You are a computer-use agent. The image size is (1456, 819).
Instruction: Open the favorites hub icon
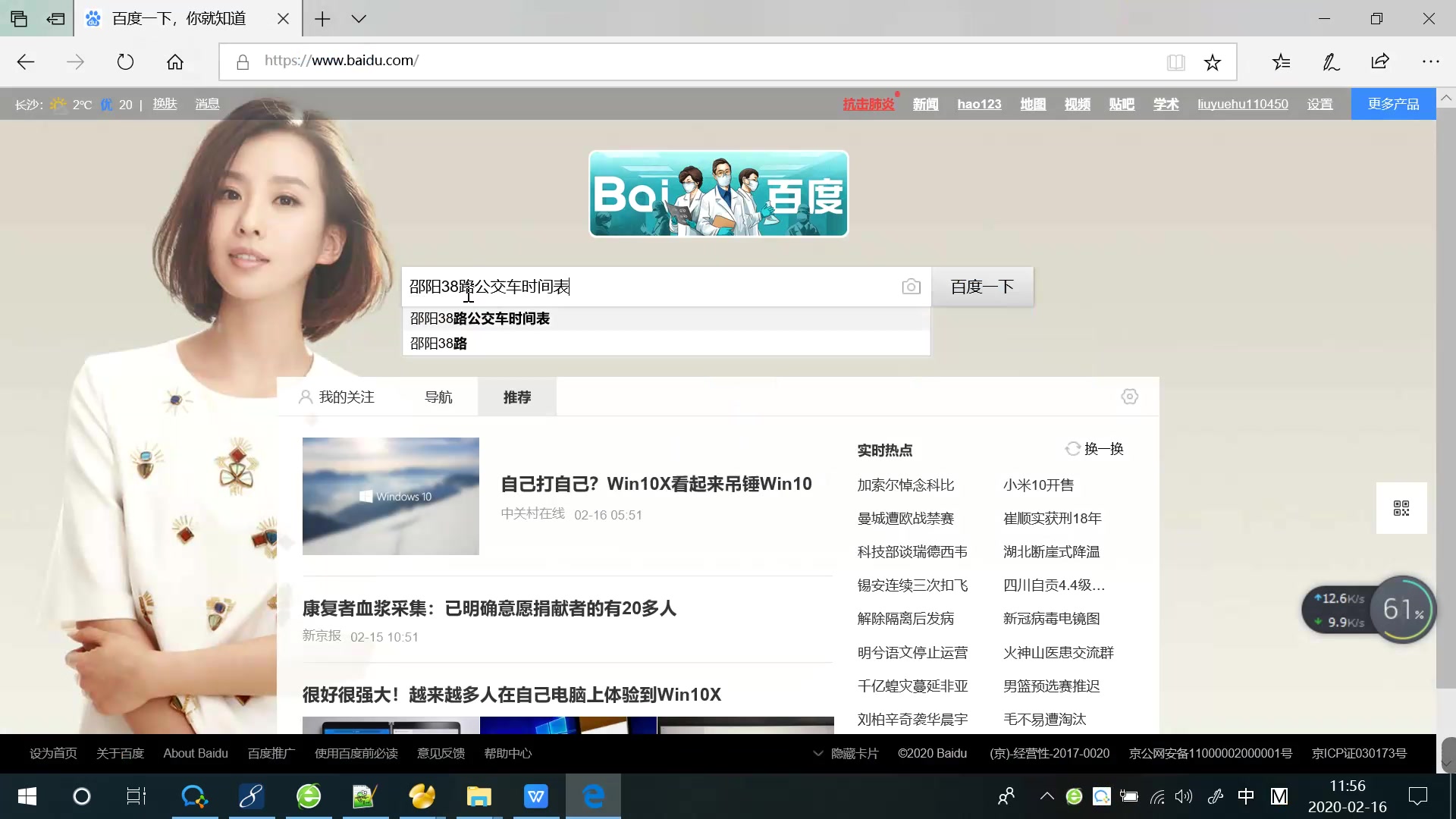[1282, 62]
